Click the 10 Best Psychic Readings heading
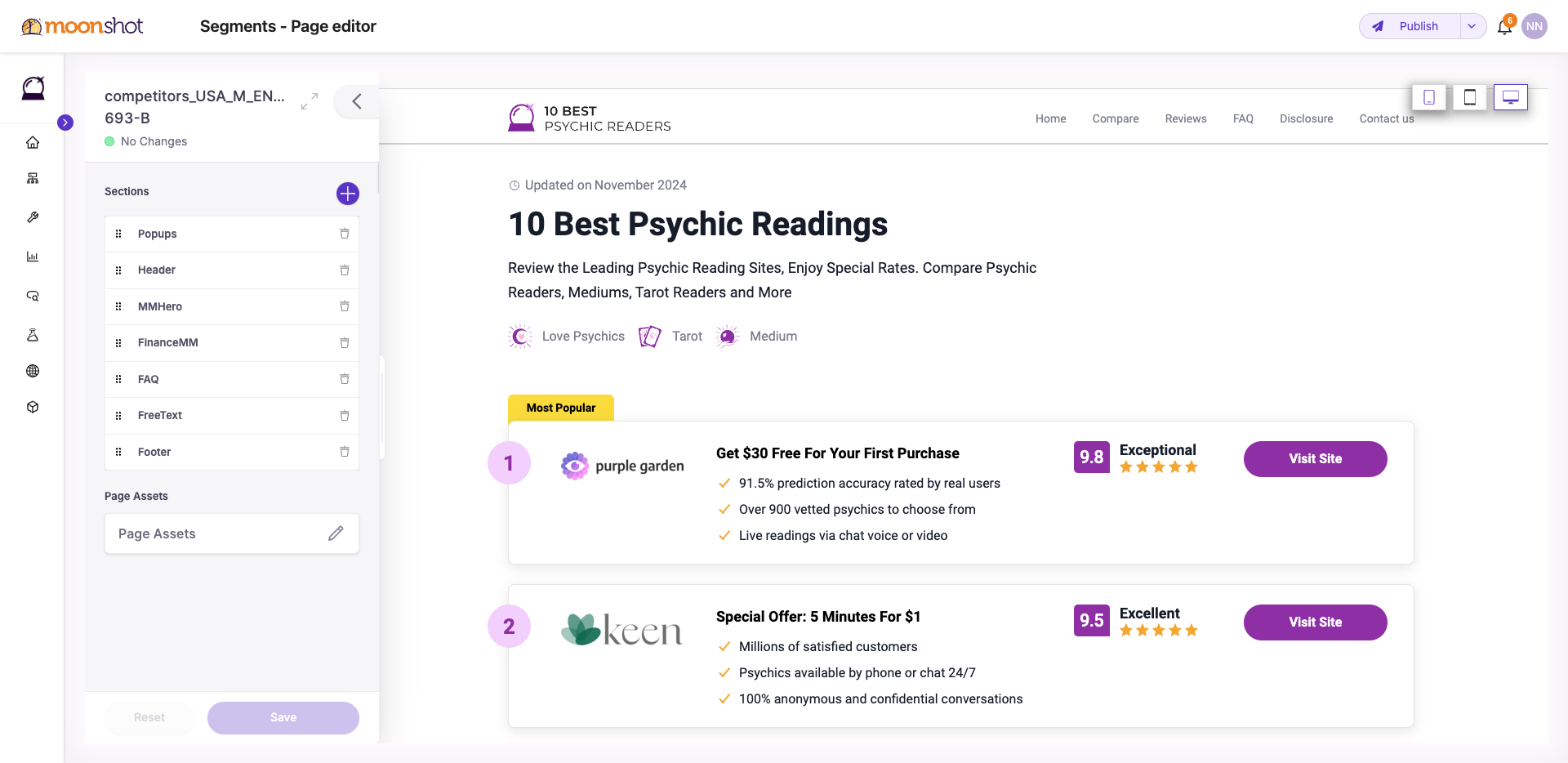Image resolution: width=1568 pixels, height=763 pixels. 698,224
